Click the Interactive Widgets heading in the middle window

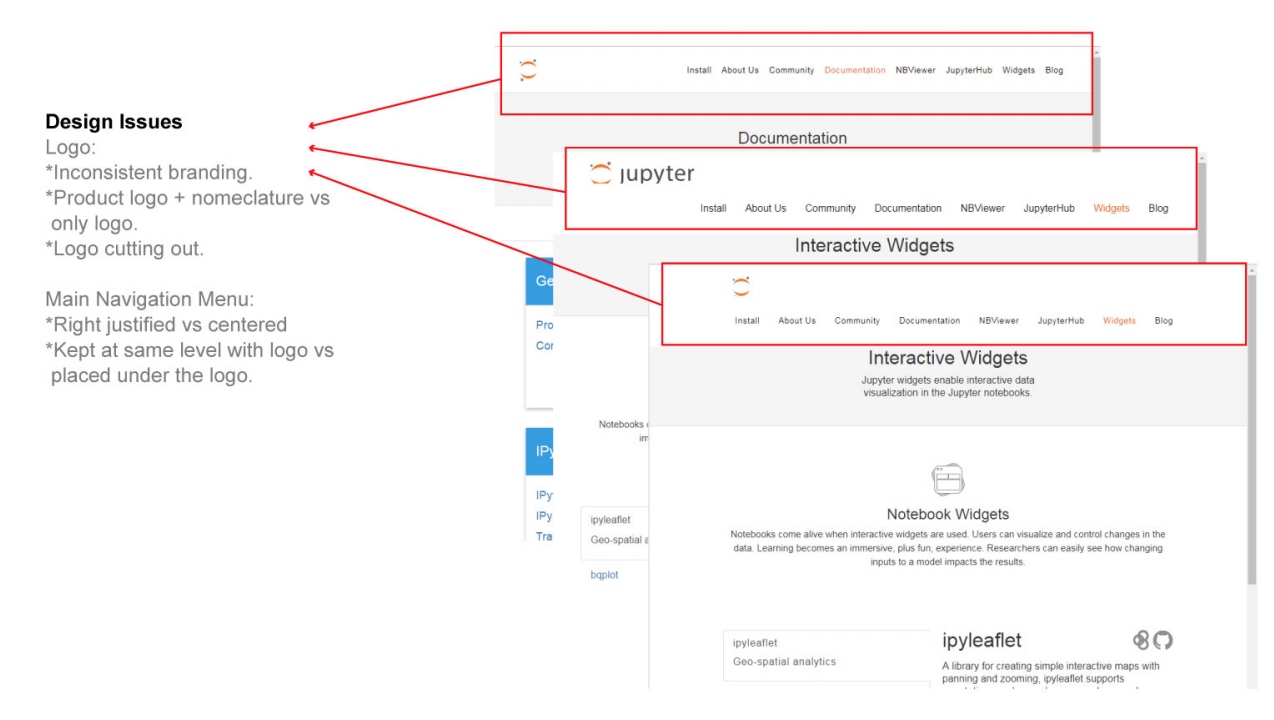point(875,245)
